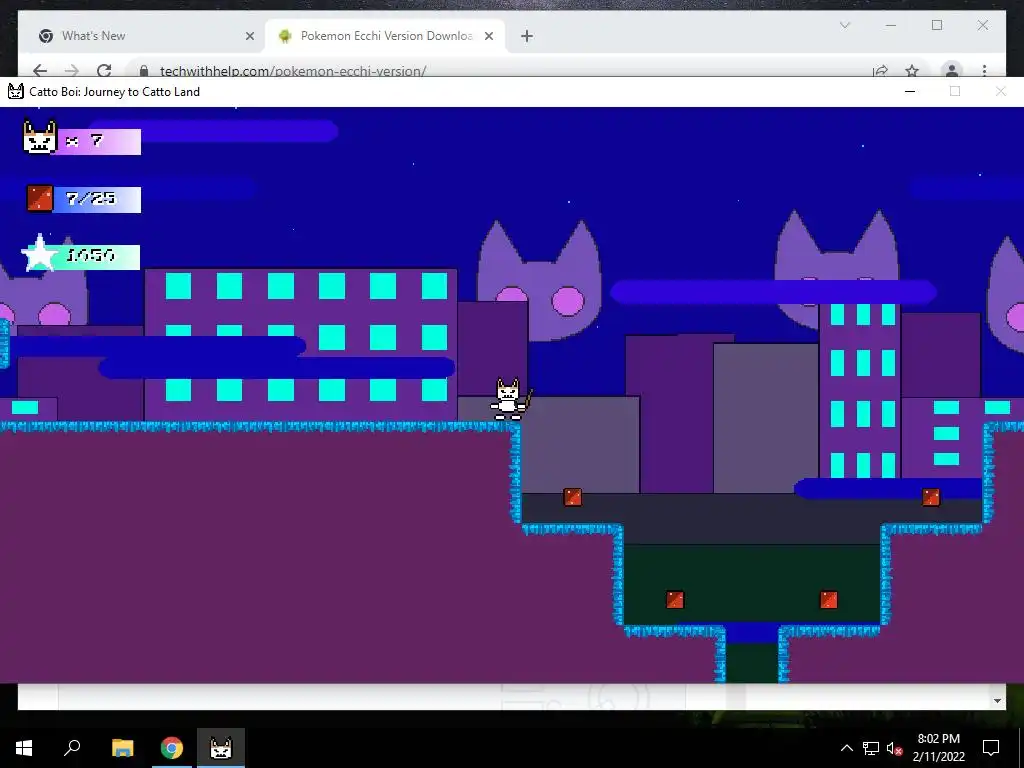Share this page via Chrome's share icon

[x=880, y=71]
